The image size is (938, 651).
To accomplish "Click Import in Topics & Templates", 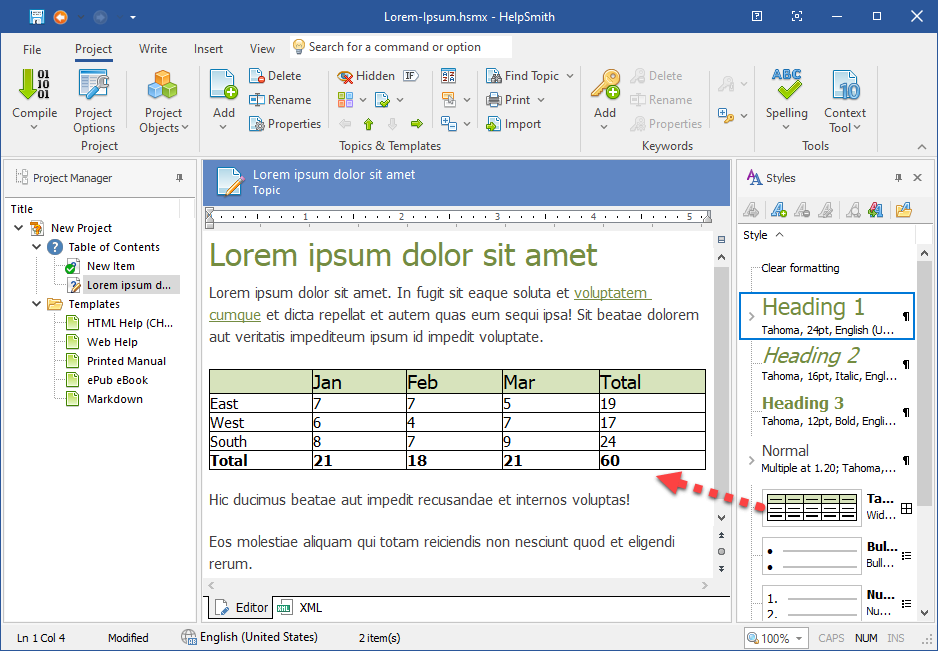I will tap(514, 124).
